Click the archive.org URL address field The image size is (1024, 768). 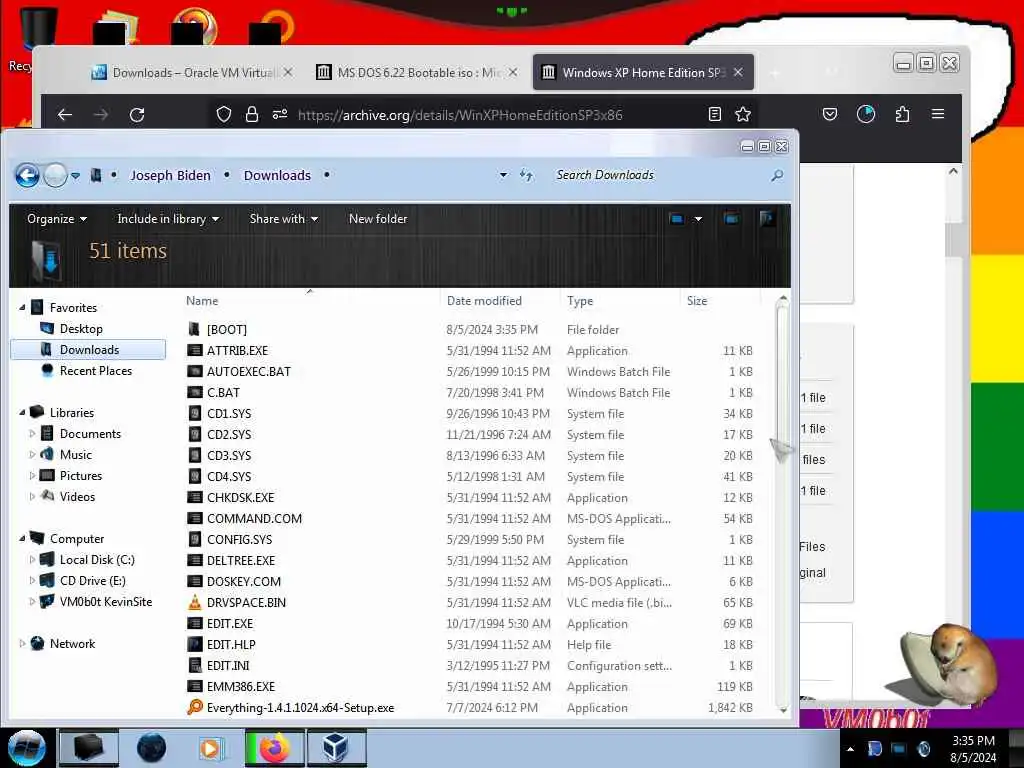point(460,115)
